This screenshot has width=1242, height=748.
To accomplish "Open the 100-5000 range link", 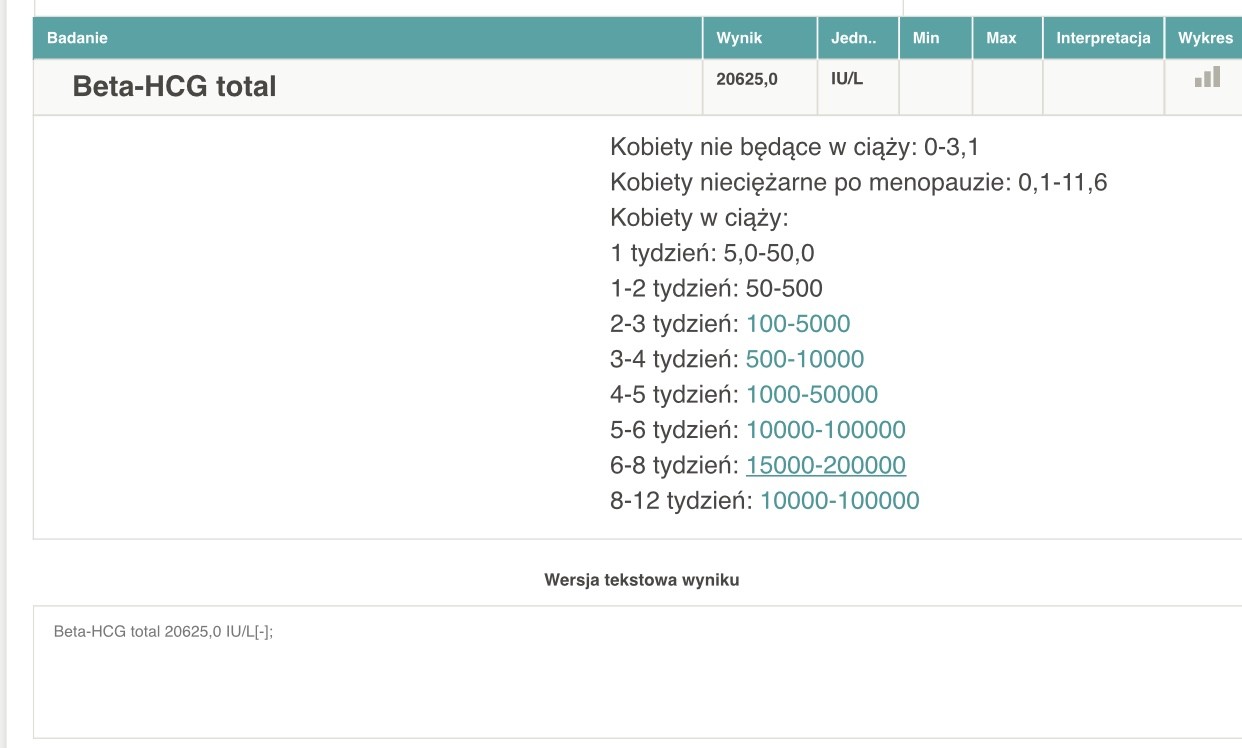I will pyautogui.click(x=798, y=324).
